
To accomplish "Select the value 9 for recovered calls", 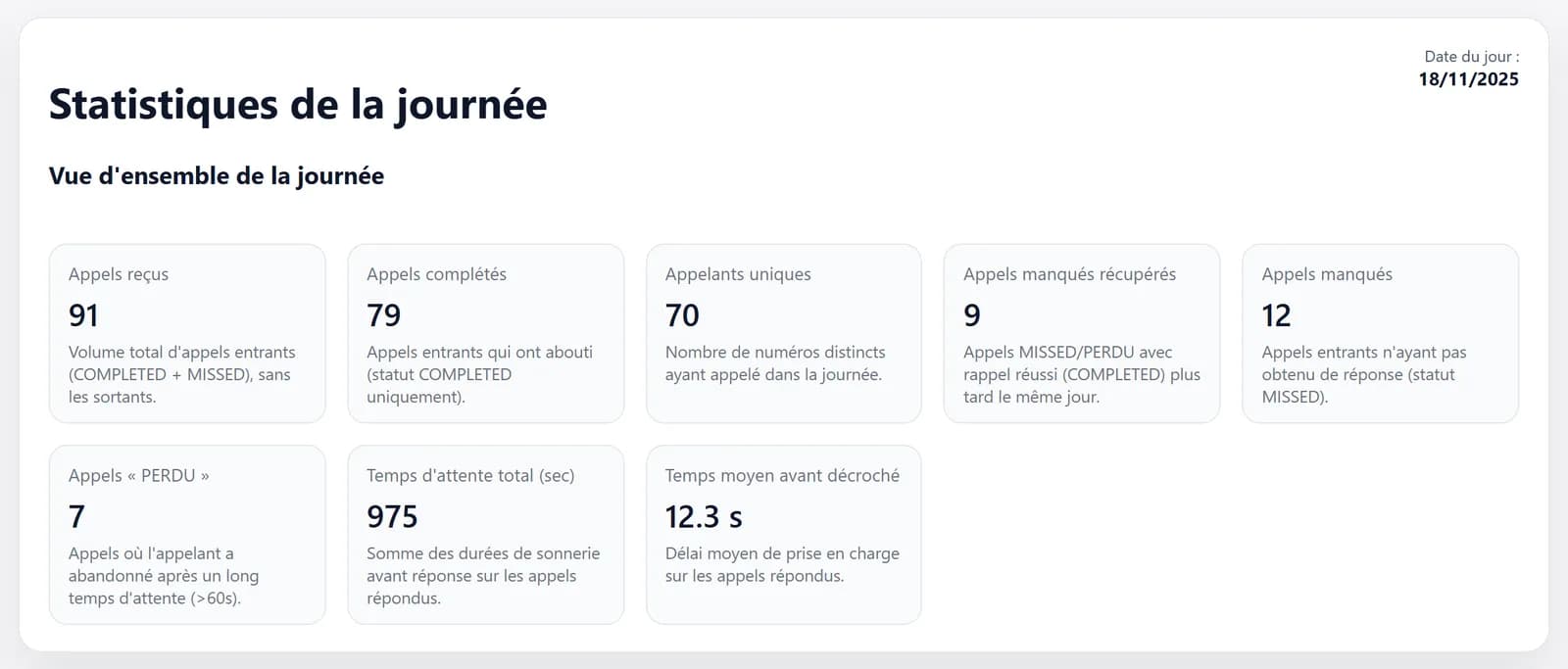I will click(972, 315).
